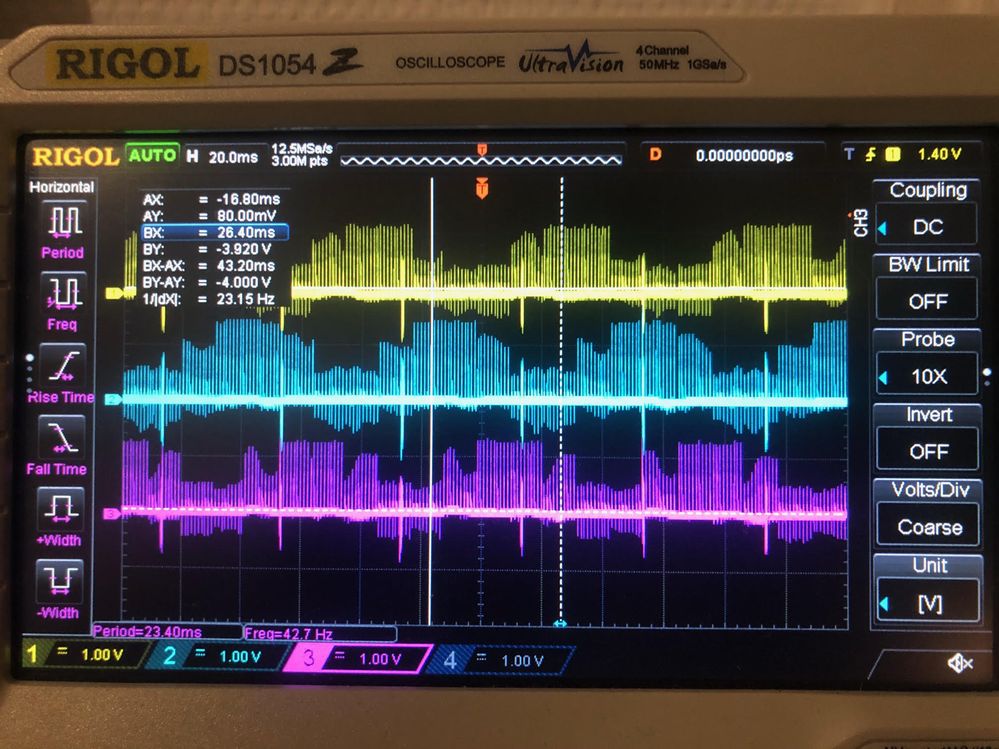This screenshot has width=999, height=749.
Task: Click the magenta channel 3 ground marker
Action: 112,513
